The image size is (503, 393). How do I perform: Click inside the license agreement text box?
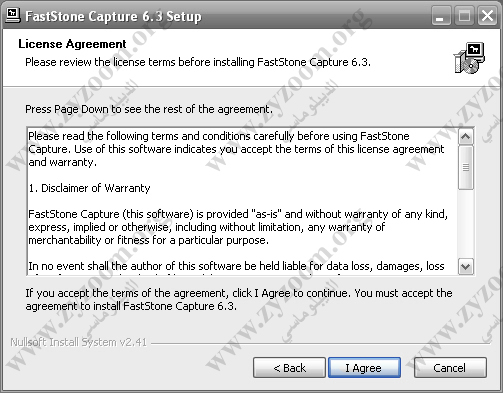click(x=242, y=202)
